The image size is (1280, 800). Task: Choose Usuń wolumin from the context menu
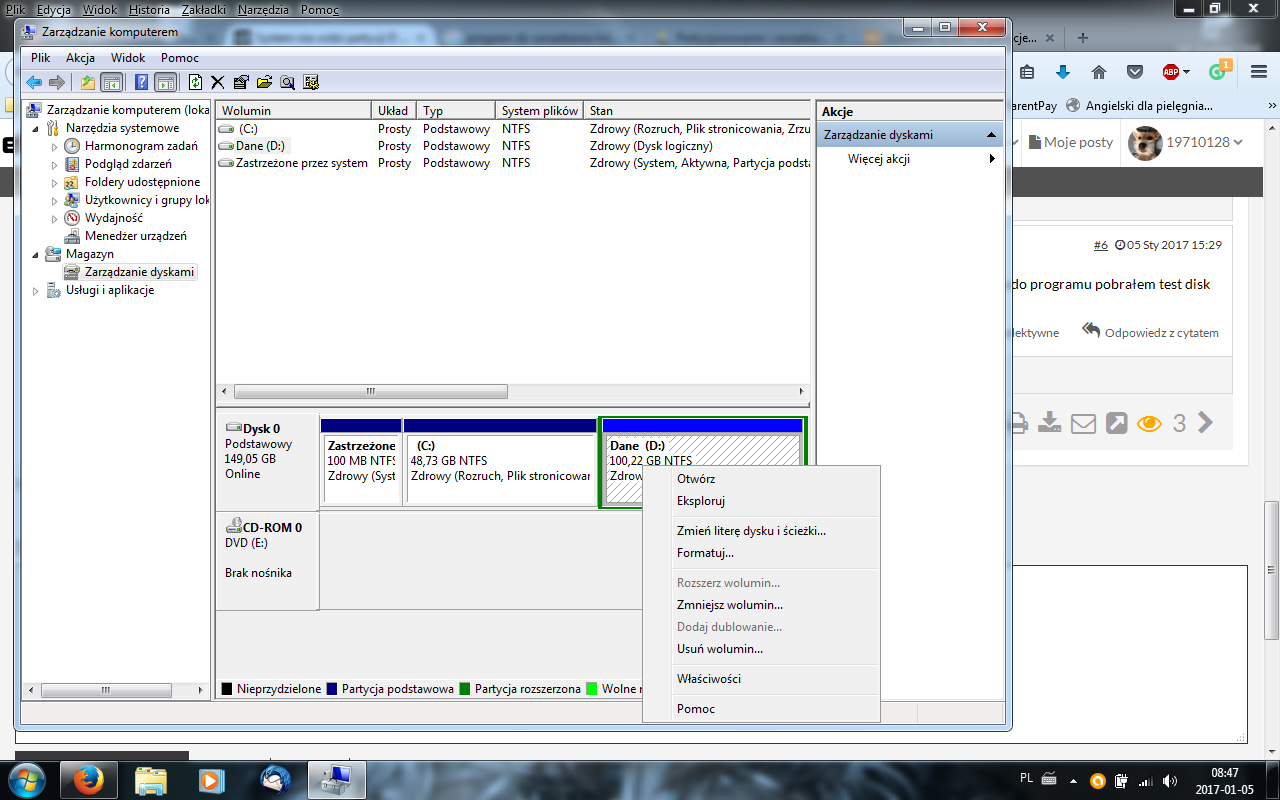(761, 649)
